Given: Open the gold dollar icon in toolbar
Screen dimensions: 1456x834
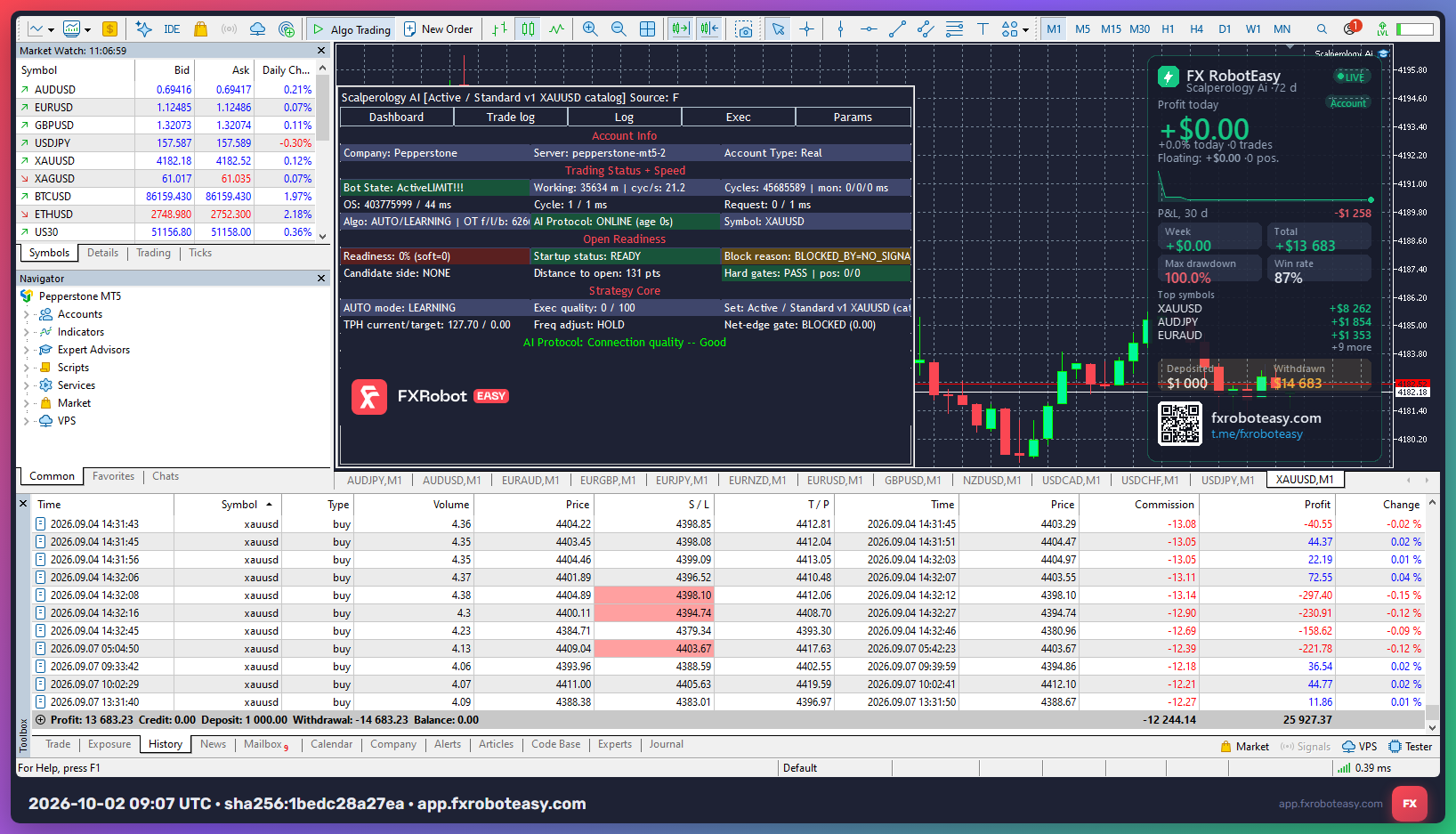Looking at the screenshot, I should [x=109, y=29].
